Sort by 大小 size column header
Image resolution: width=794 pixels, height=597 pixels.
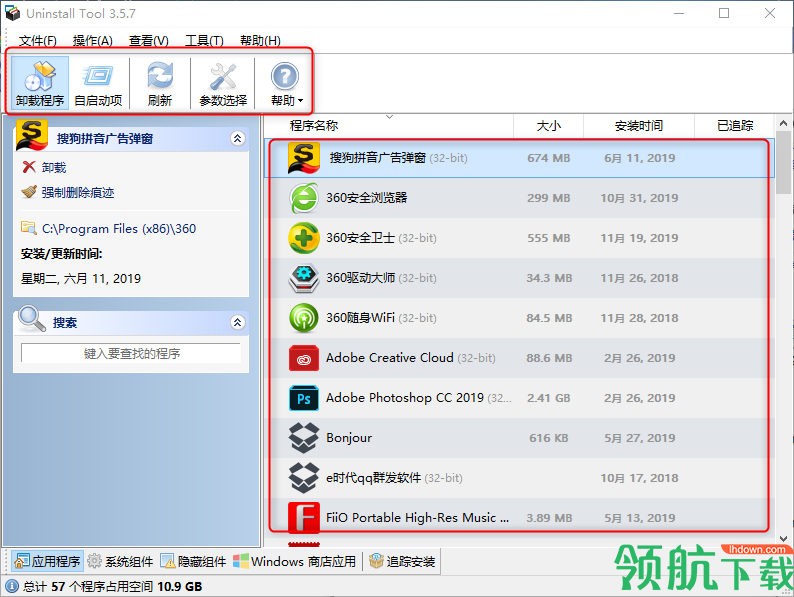point(548,126)
